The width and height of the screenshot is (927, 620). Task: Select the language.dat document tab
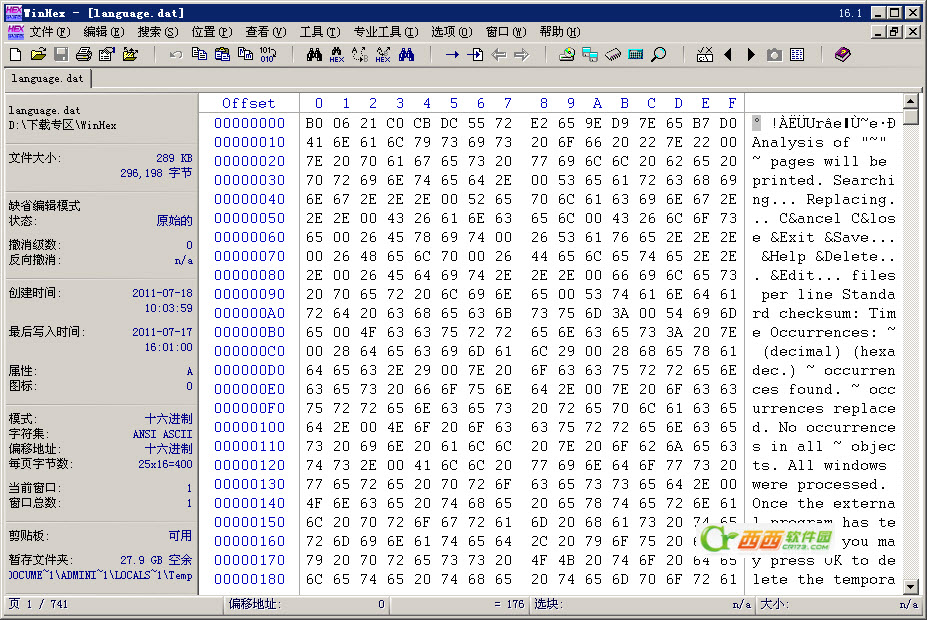click(x=47, y=79)
